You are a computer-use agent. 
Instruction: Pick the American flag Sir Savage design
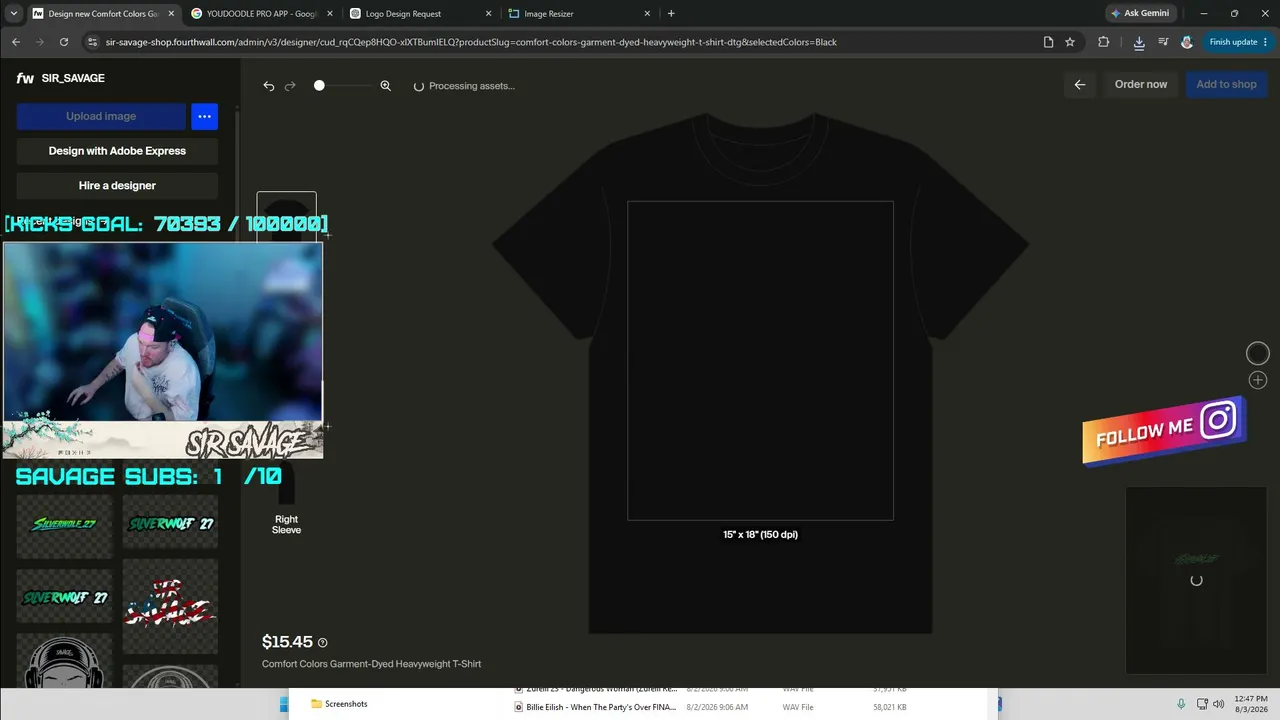coord(170,607)
